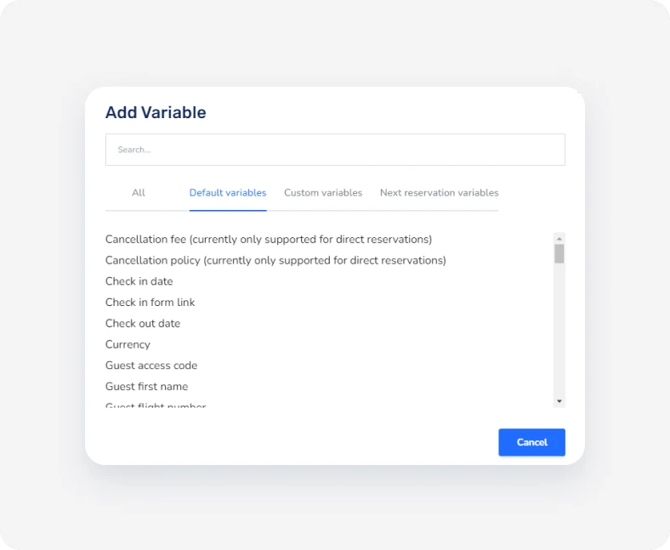The image size is (670, 550).
Task: Select the Default variables tab
Action: click(x=228, y=193)
